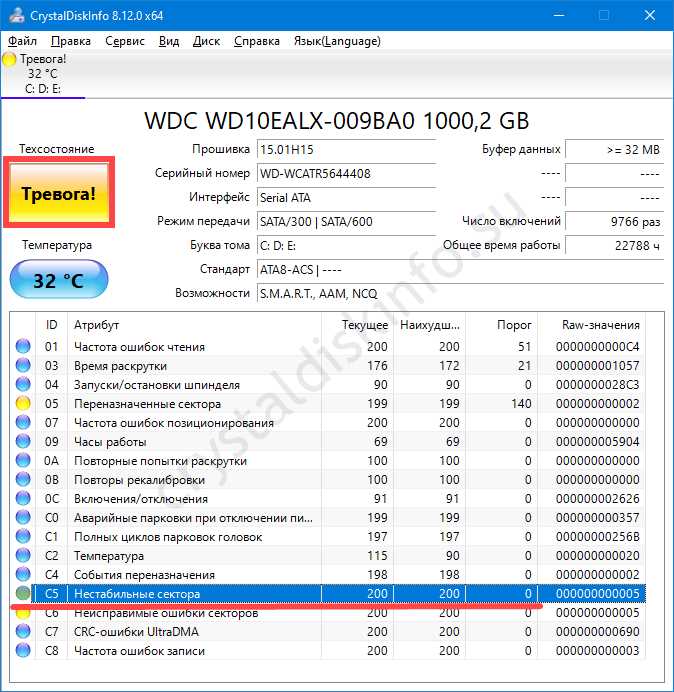Click the Наихудш... column header
This screenshot has height=692, width=674.
click(x=429, y=325)
